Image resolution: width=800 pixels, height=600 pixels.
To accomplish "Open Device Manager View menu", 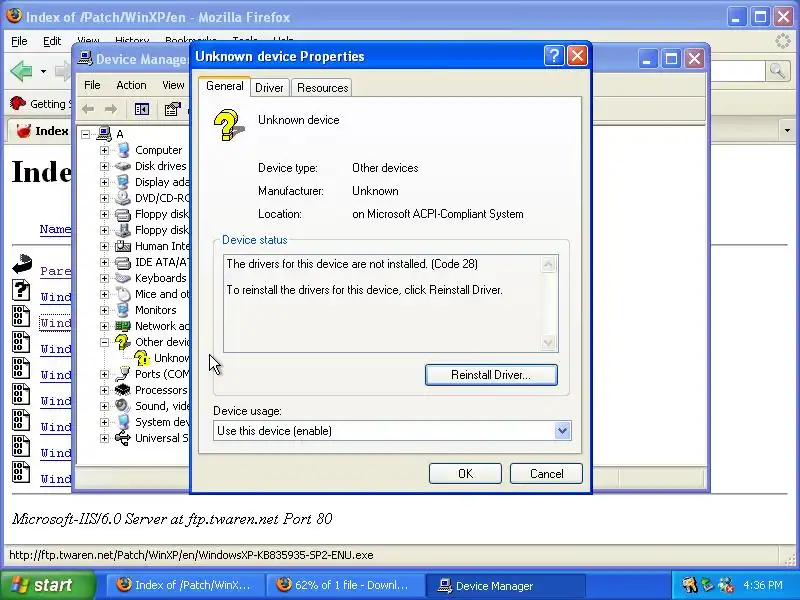I will [x=173, y=85].
